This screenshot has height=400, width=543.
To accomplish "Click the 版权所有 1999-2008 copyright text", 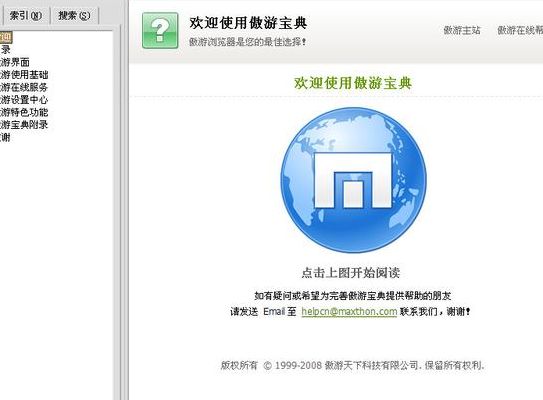I will (x=353, y=365).
